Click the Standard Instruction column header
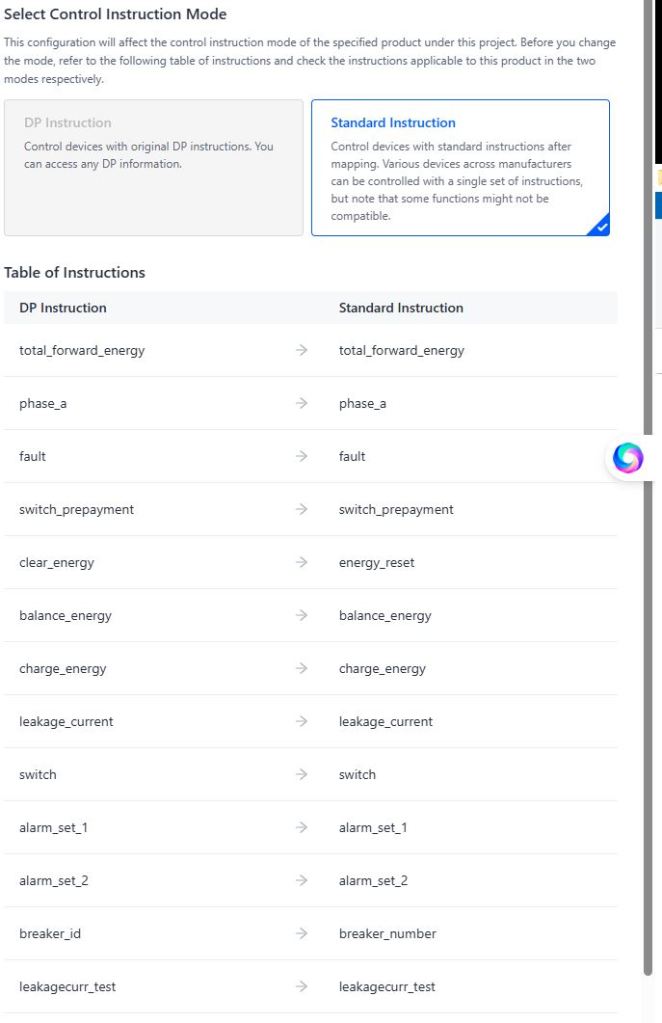Image resolution: width=662 pixels, height=1023 pixels. 401,308
